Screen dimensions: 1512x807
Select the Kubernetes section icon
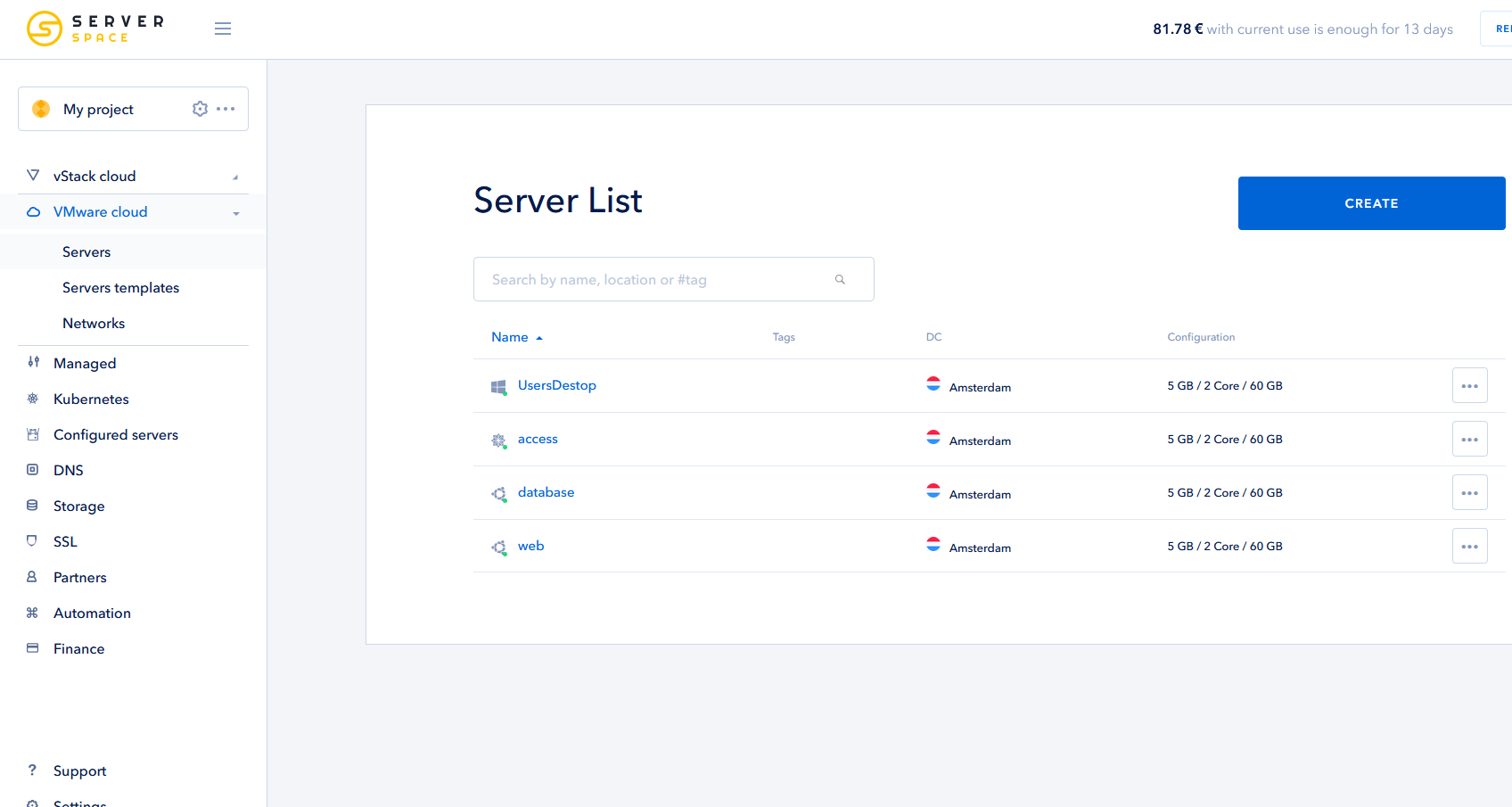point(32,399)
